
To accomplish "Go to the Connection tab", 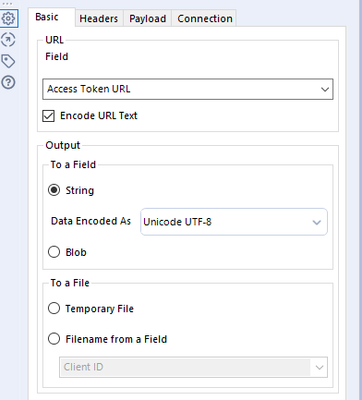I will point(205,19).
